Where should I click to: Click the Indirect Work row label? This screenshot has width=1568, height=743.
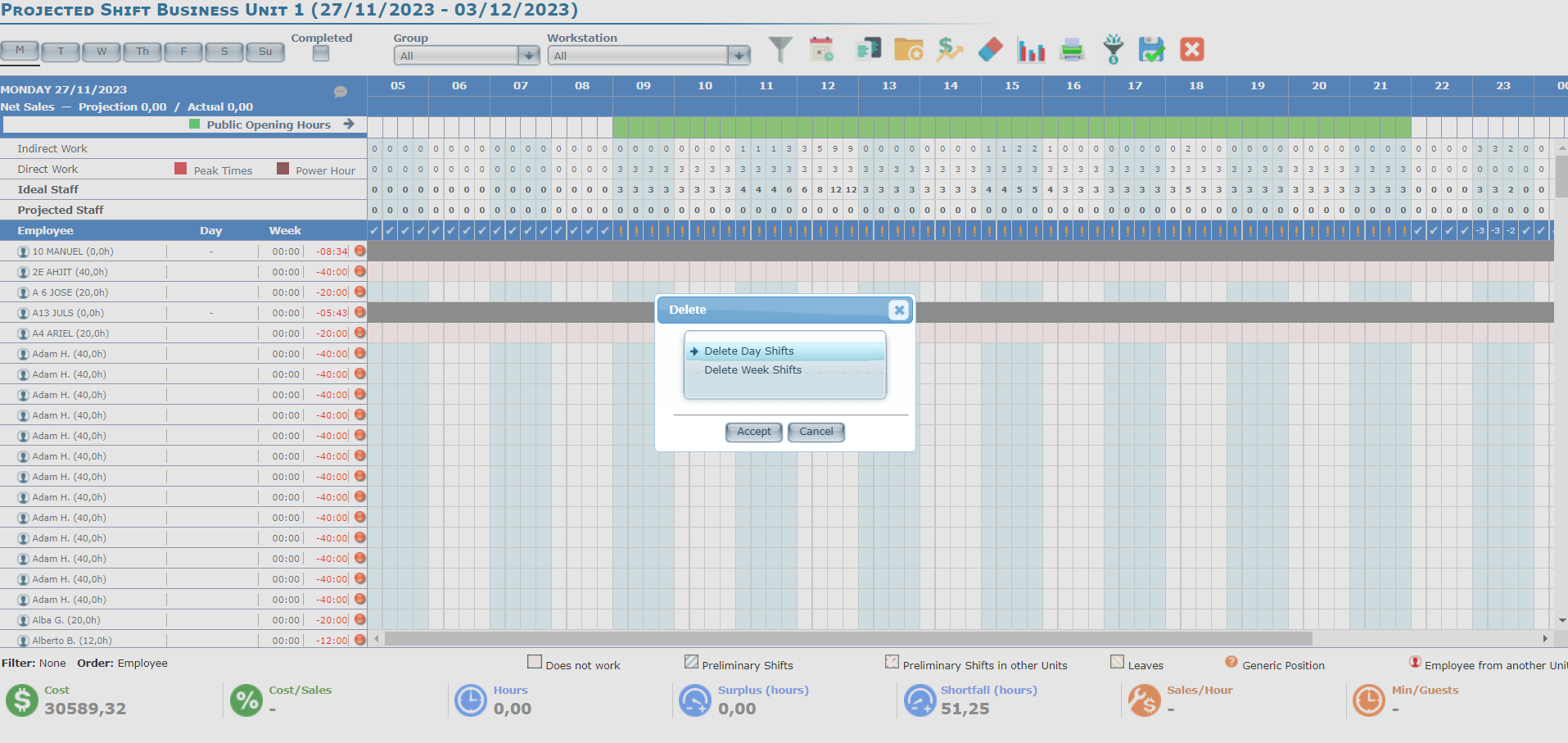[52, 148]
